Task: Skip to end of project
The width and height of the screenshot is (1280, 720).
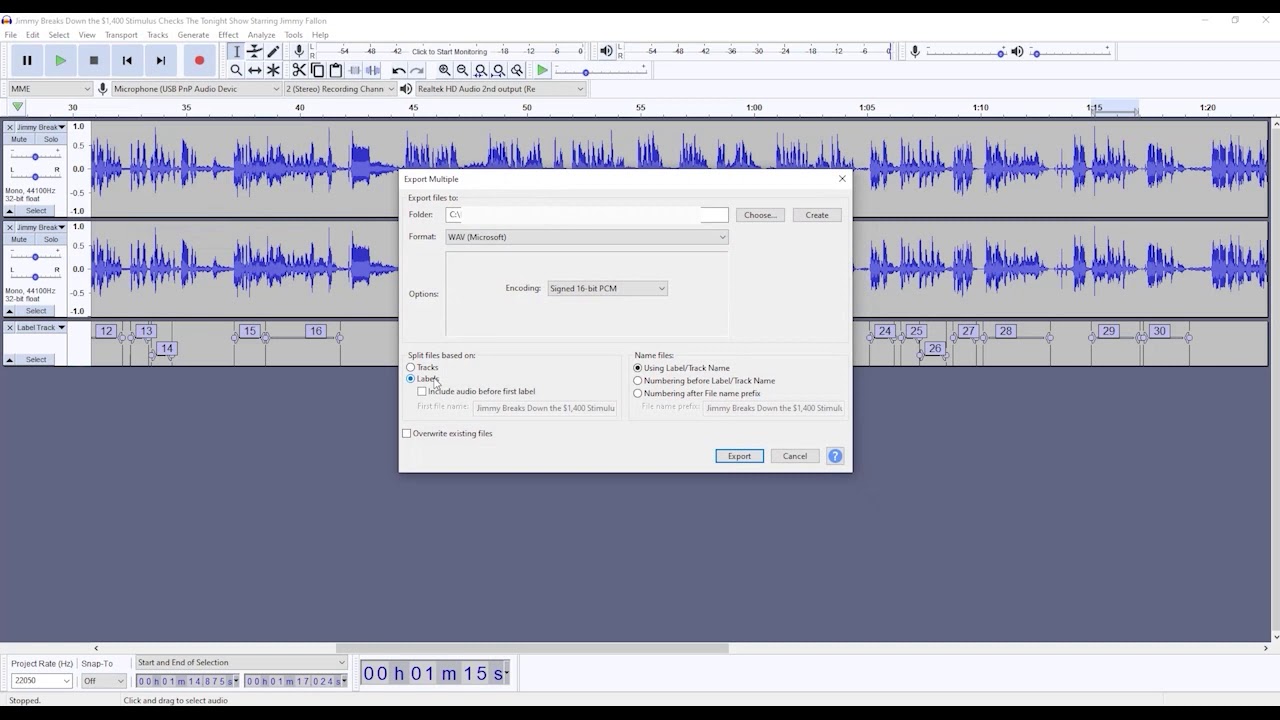Action: (161, 60)
